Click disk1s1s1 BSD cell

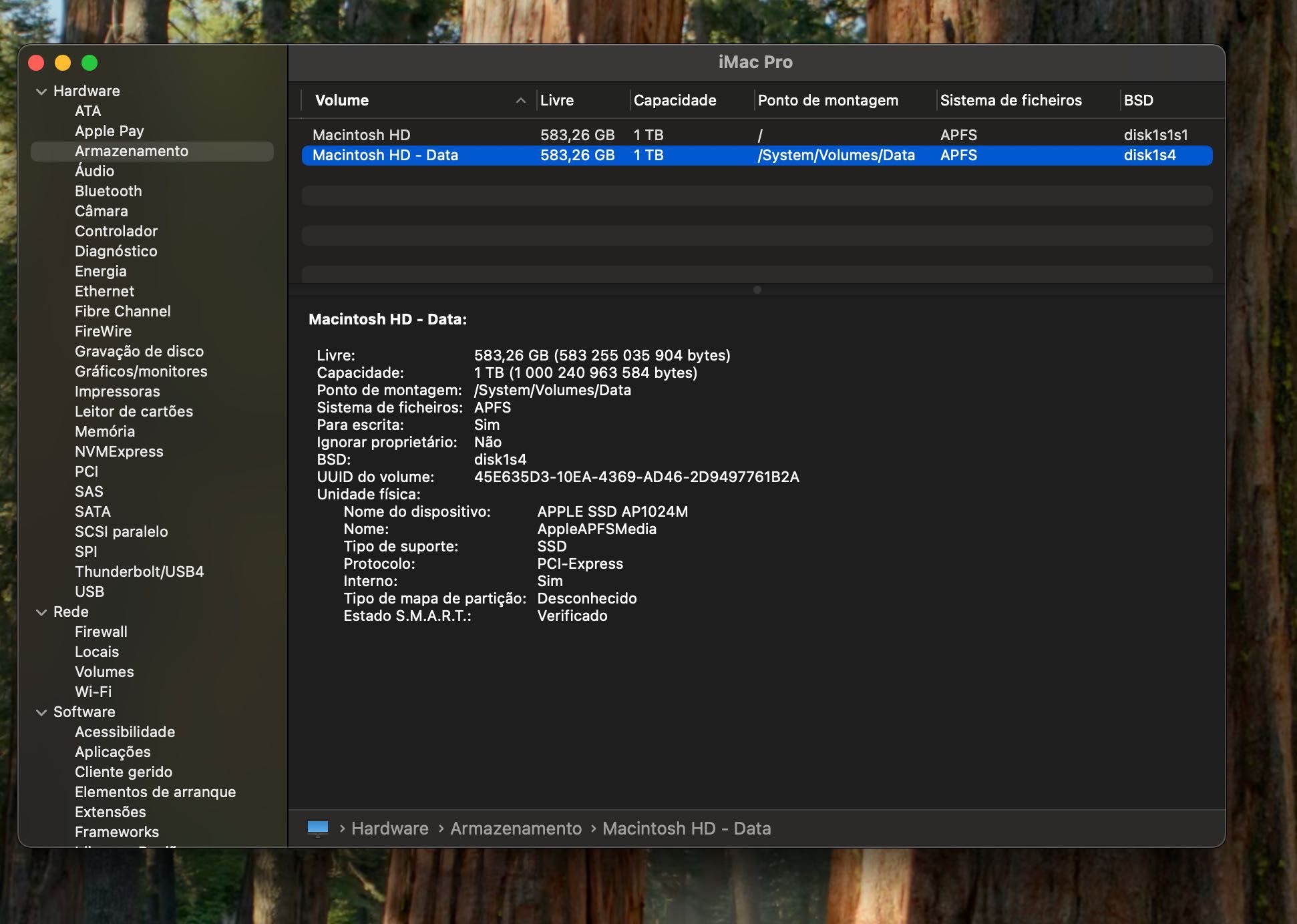[x=1156, y=135]
